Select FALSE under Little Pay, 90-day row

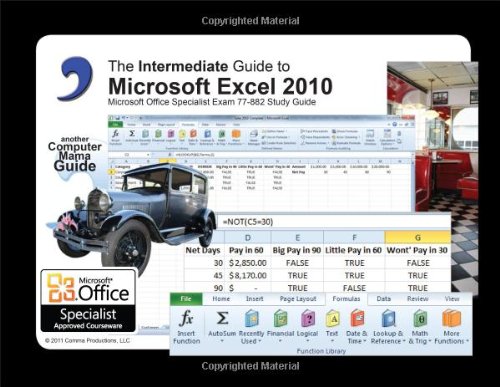354,288
